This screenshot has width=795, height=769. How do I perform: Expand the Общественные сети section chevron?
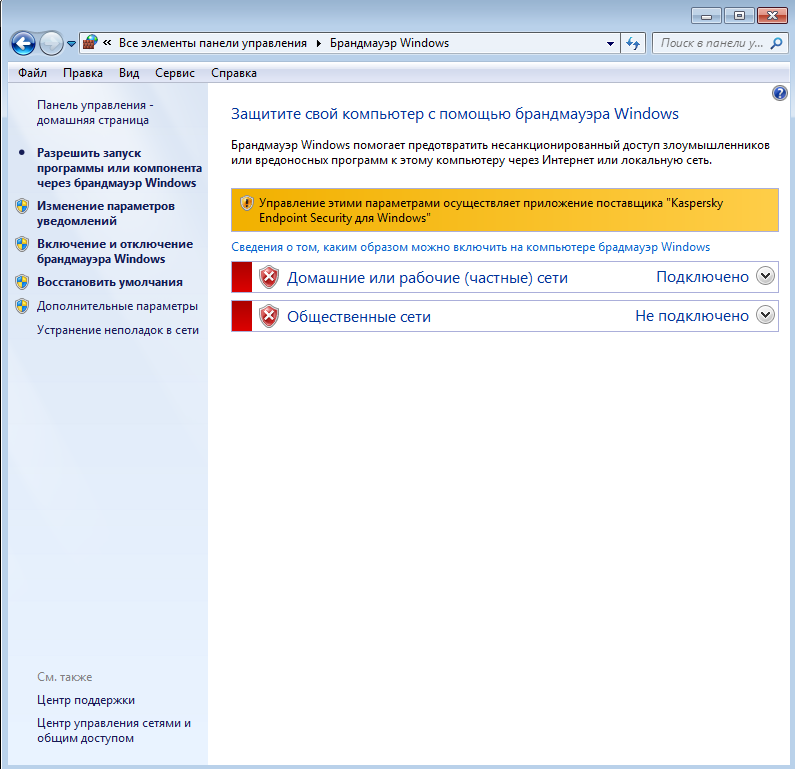pyautogui.click(x=765, y=315)
